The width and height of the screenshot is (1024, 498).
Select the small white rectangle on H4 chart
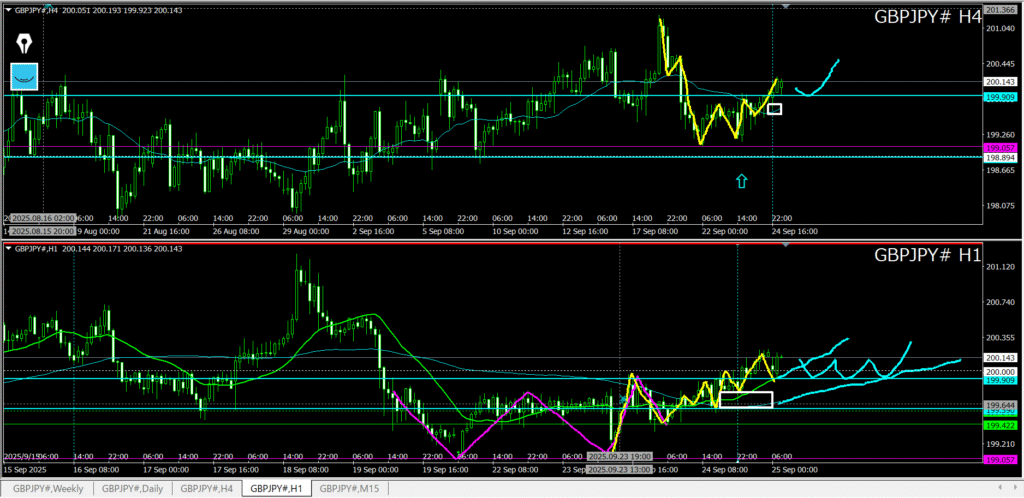774,108
